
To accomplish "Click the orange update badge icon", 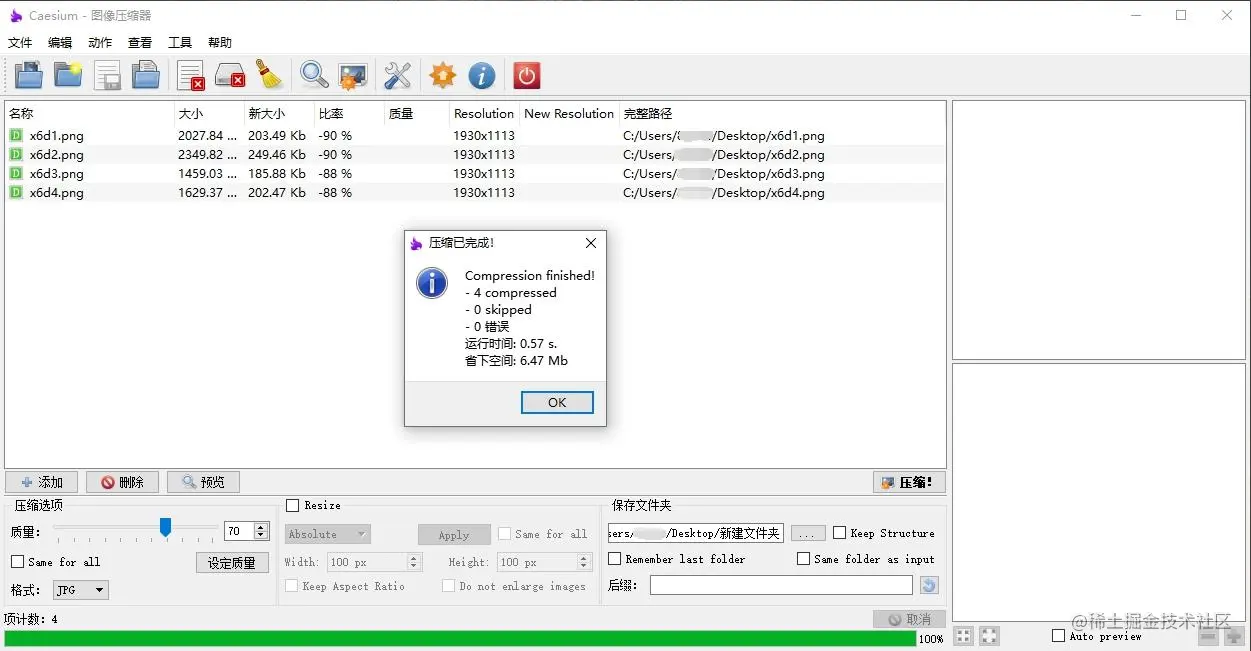I will click(442, 75).
